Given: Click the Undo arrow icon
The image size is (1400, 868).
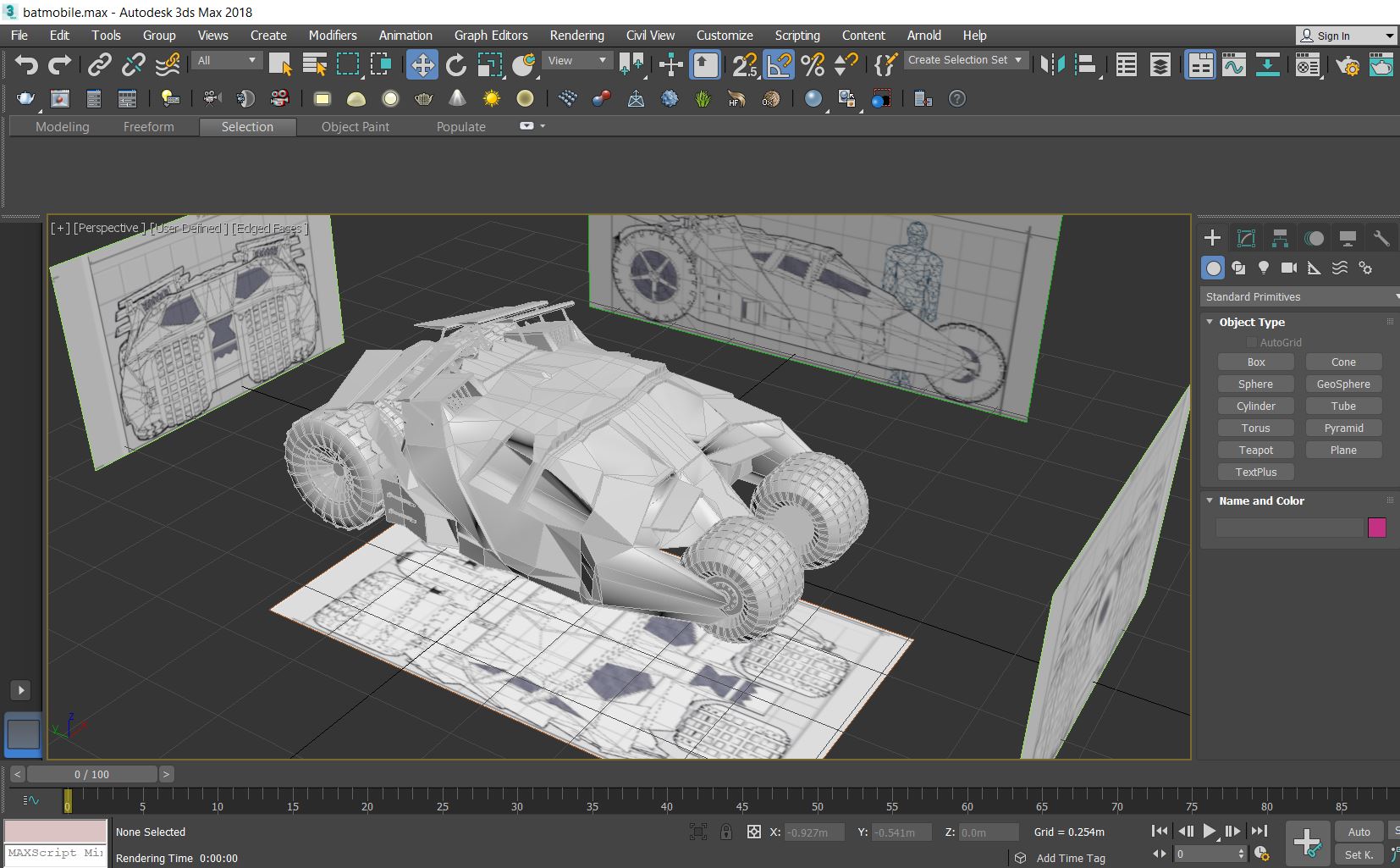Looking at the screenshot, I should [x=27, y=64].
